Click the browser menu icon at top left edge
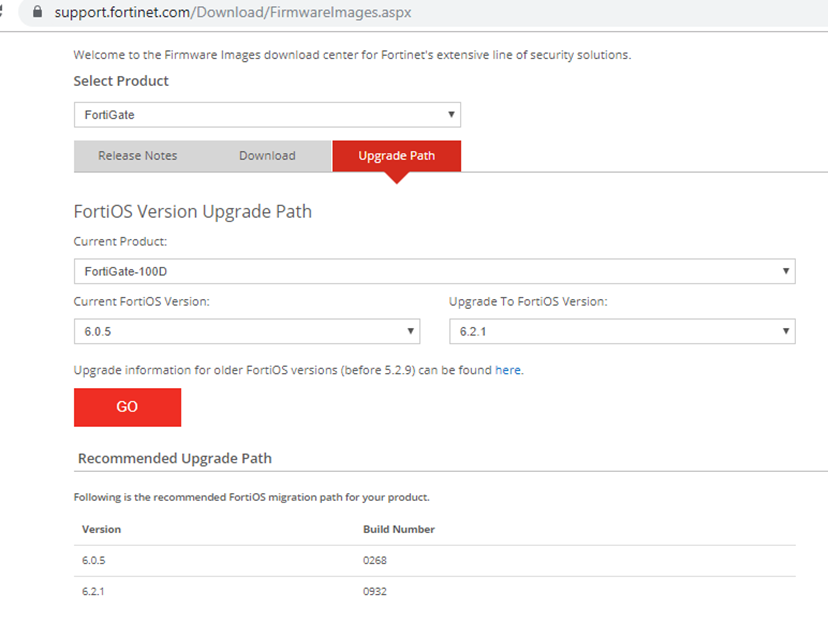This screenshot has width=828, height=623. point(4,13)
